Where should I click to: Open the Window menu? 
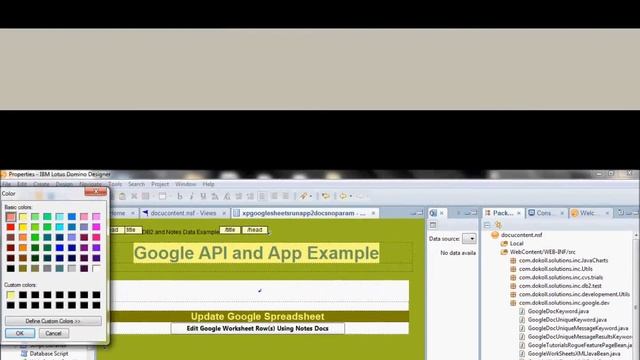pyautogui.click(x=186, y=184)
